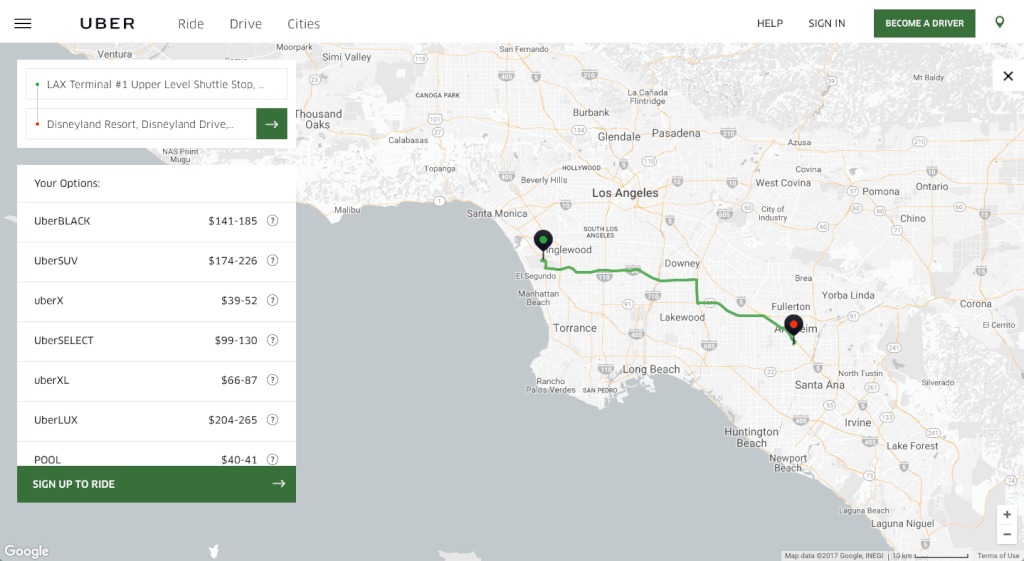Click SIGN UP TO RIDE button

coord(156,484)
